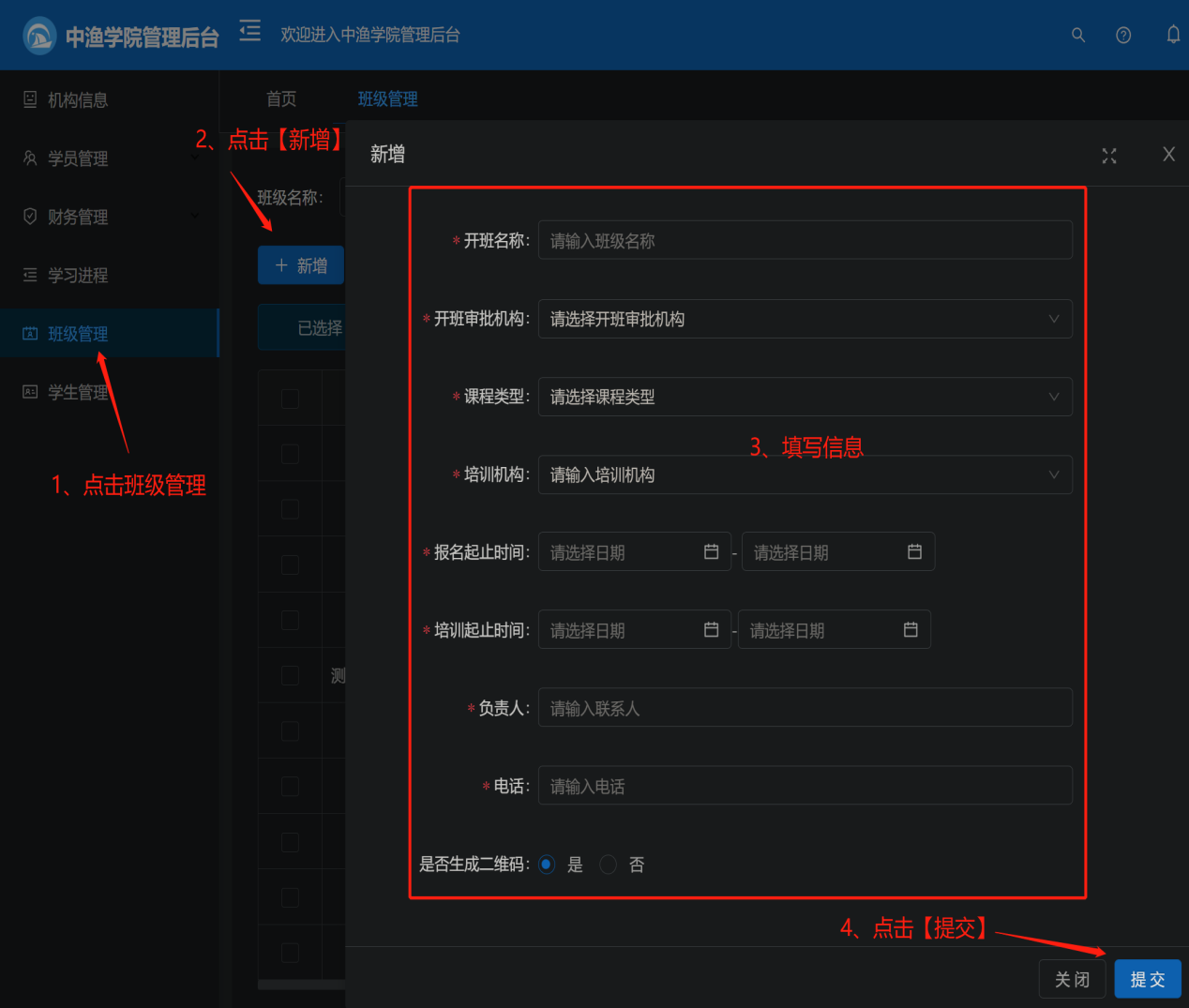Click the 提交 button

coord(1148,979)
